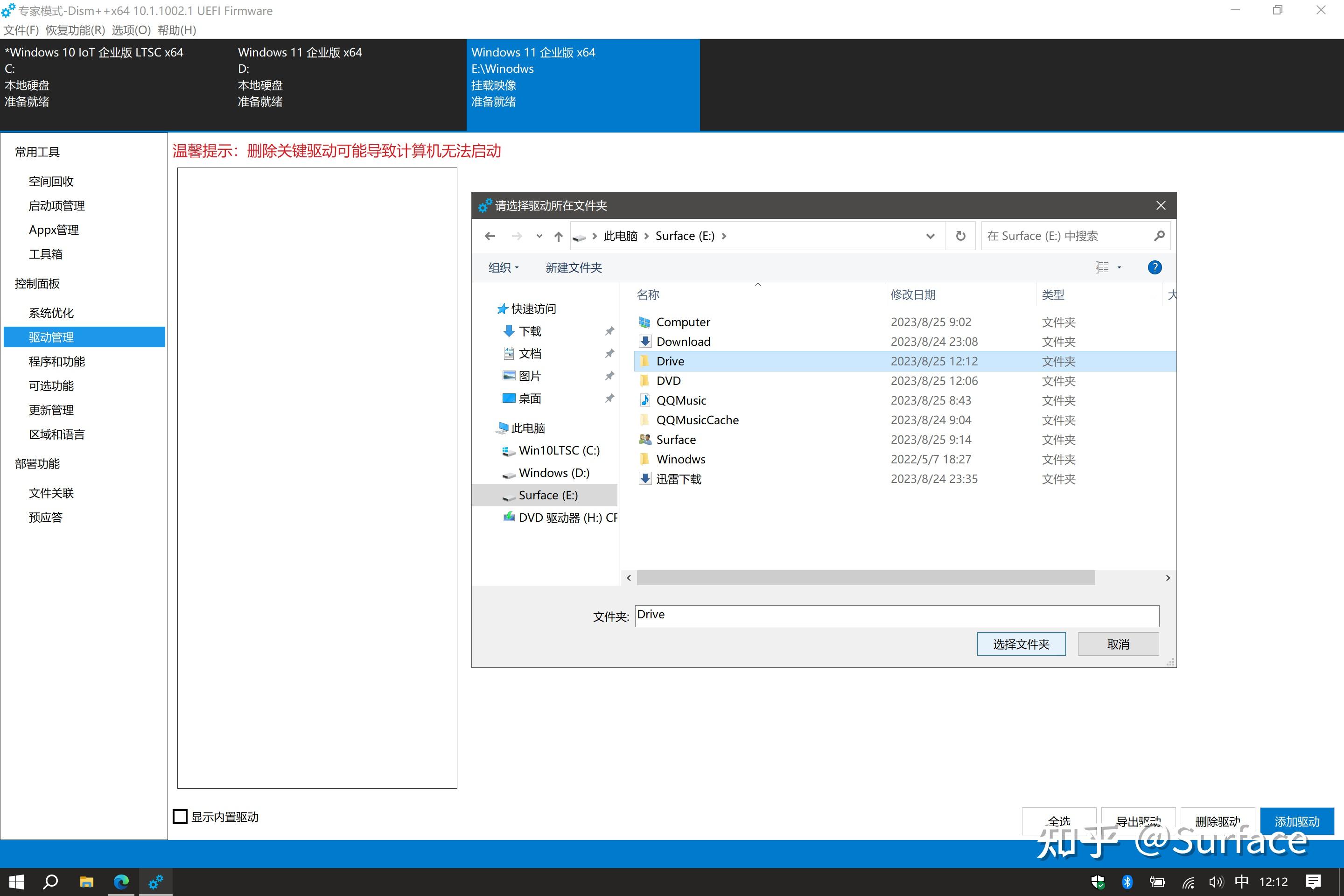Image resolution: width=1344 pixels, height=896 pixels.
Task: Open the notification center icon
Action: pyautogui.click(x=1313, y=882)
